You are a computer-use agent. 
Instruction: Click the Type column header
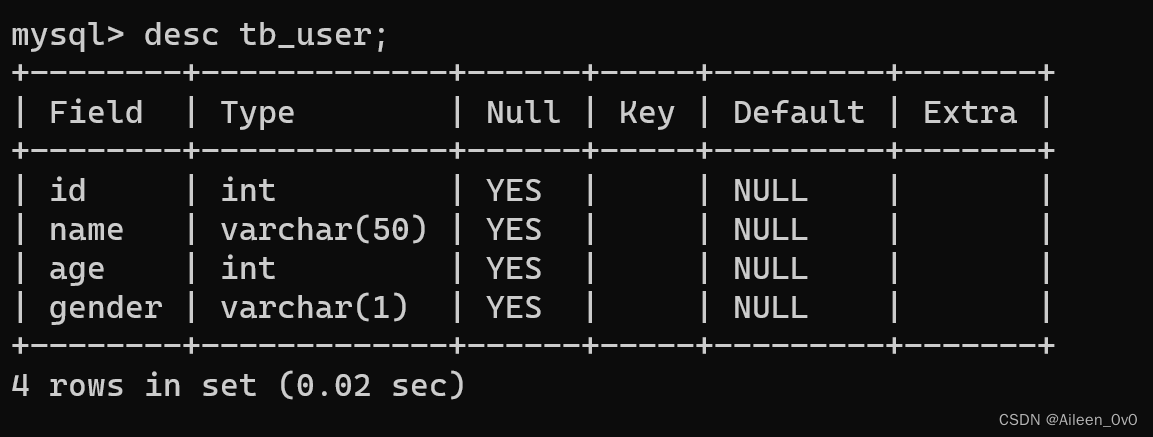point(257,112)
